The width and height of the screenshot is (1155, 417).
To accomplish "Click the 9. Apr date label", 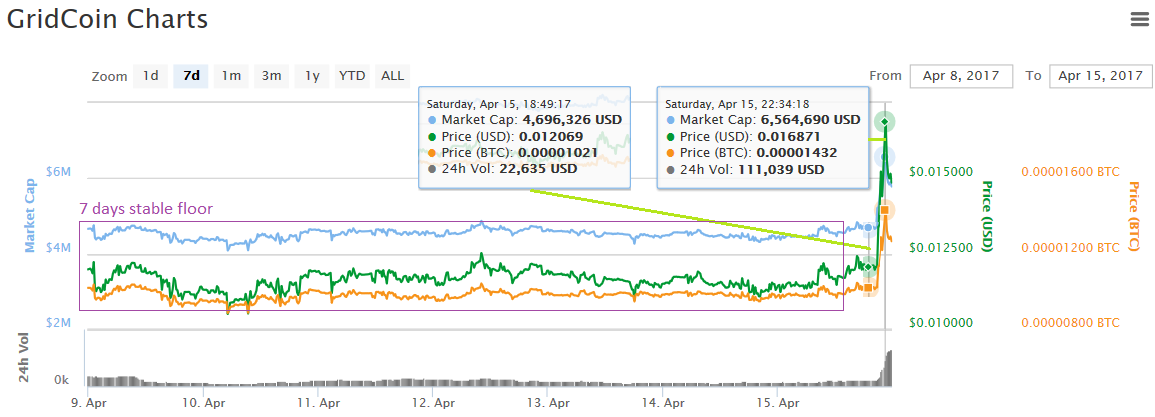I will 87,404.
